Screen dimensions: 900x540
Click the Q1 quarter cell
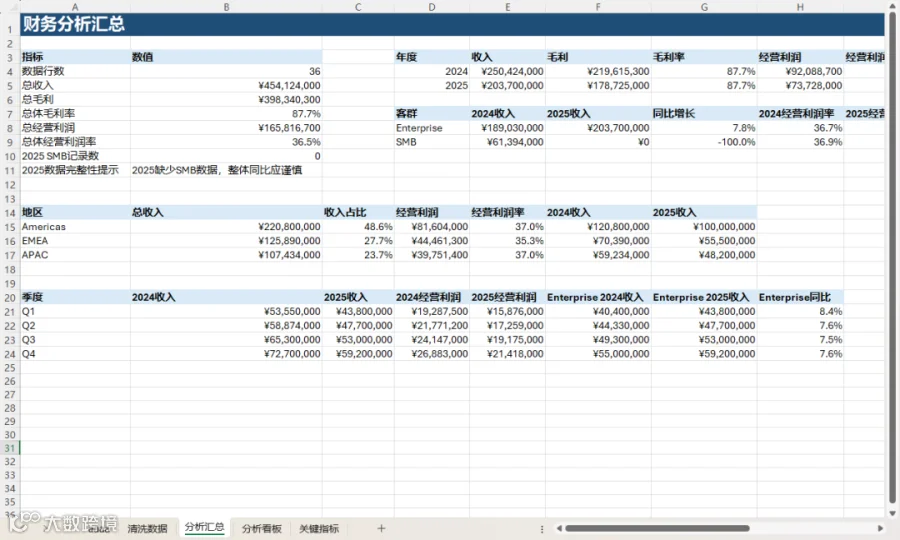(x=75, y=311)
